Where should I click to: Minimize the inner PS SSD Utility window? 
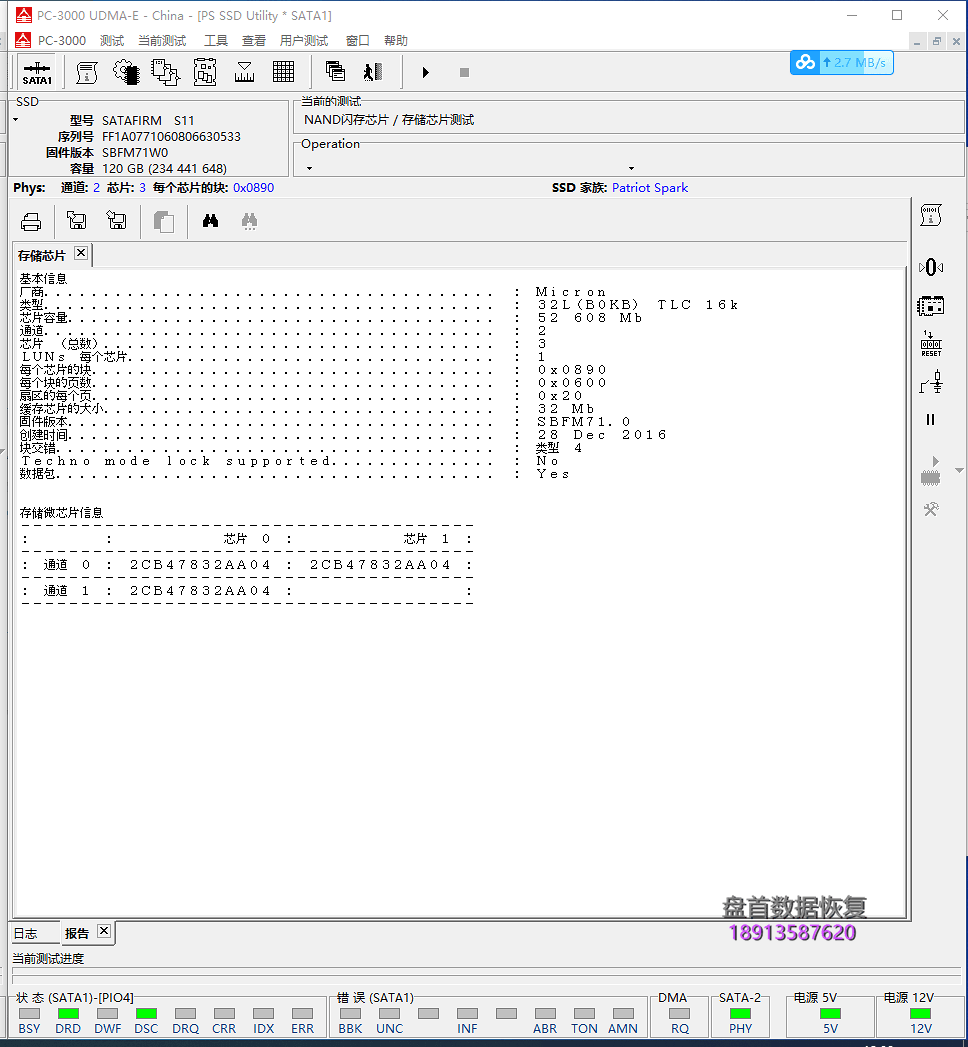[917, 41]
